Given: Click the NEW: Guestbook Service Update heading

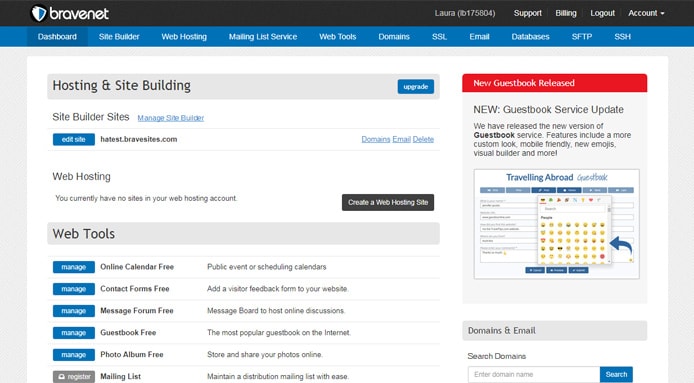Looking at the screenshot, I should (548, 110).
